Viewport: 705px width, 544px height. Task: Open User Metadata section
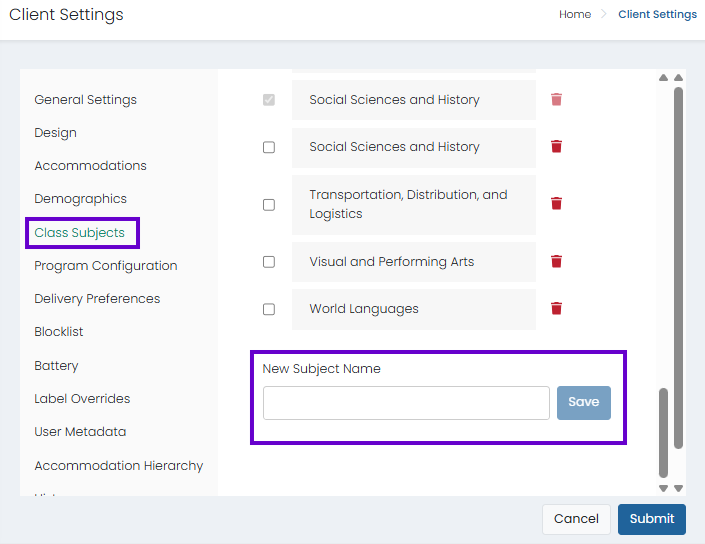click(80, 432)
